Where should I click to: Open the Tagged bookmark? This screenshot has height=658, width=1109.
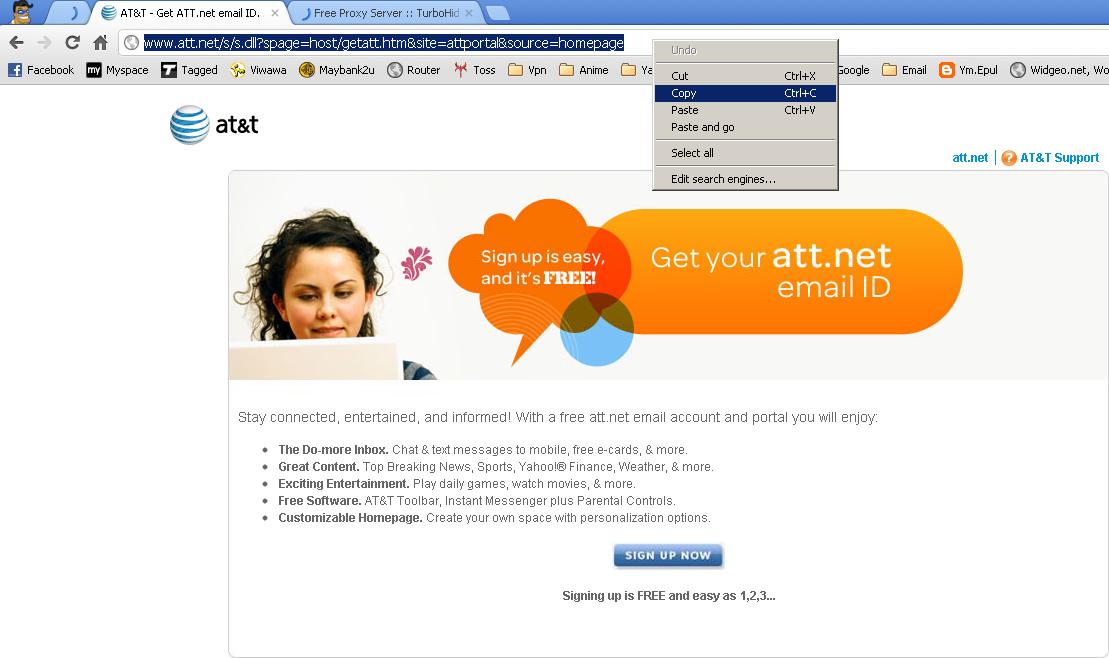coord(190,70)
